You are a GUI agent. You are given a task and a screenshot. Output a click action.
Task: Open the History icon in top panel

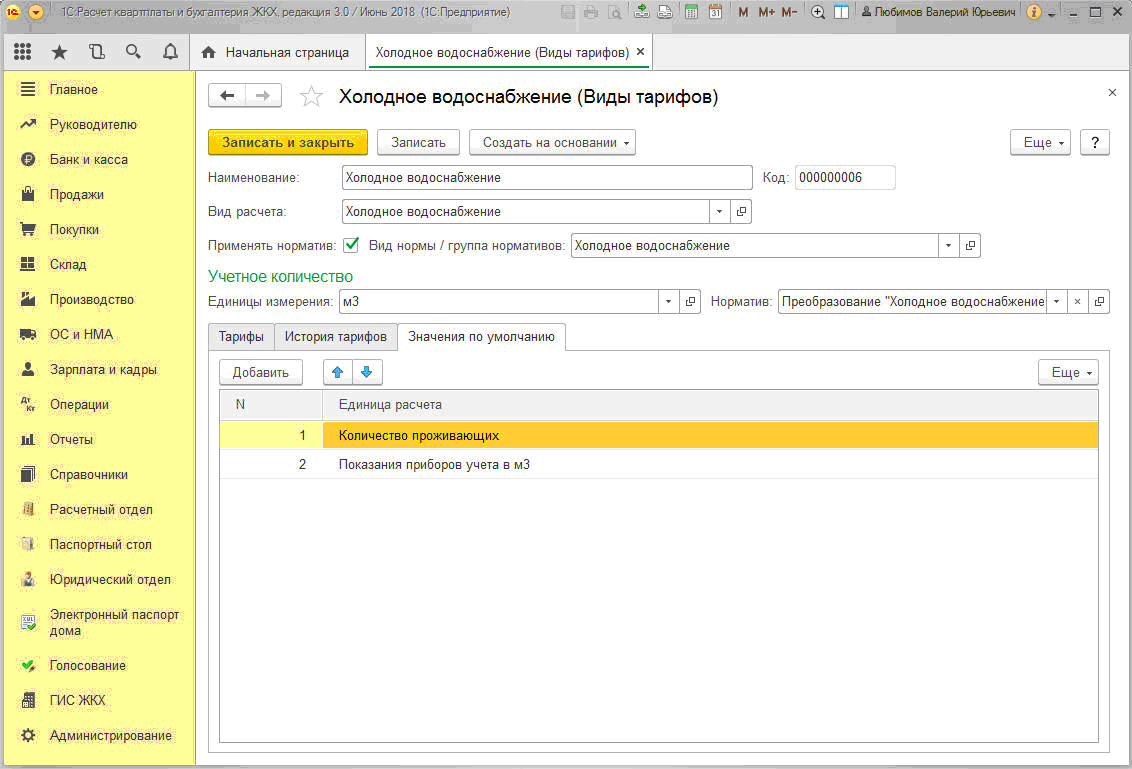(x=96, y=52)
